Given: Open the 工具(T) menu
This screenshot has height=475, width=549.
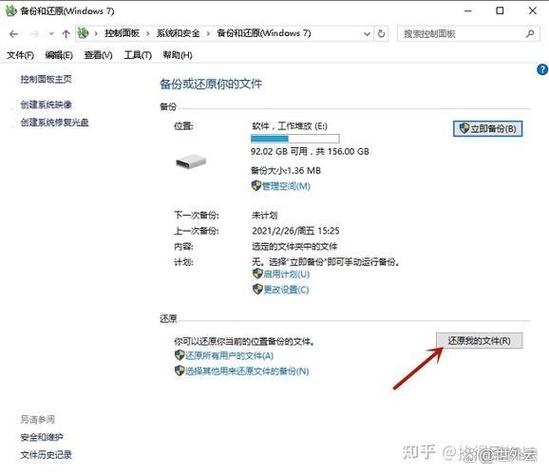Looking at the screenshot, I should tap(138, 55).
